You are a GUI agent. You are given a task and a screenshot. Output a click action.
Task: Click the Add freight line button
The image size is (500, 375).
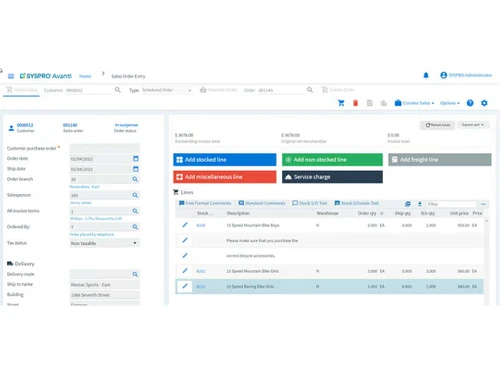[x=440, y=160]
